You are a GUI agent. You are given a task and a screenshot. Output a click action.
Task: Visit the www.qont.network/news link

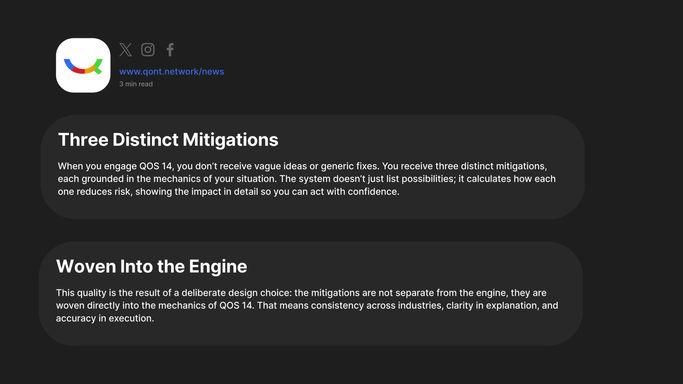172,72
